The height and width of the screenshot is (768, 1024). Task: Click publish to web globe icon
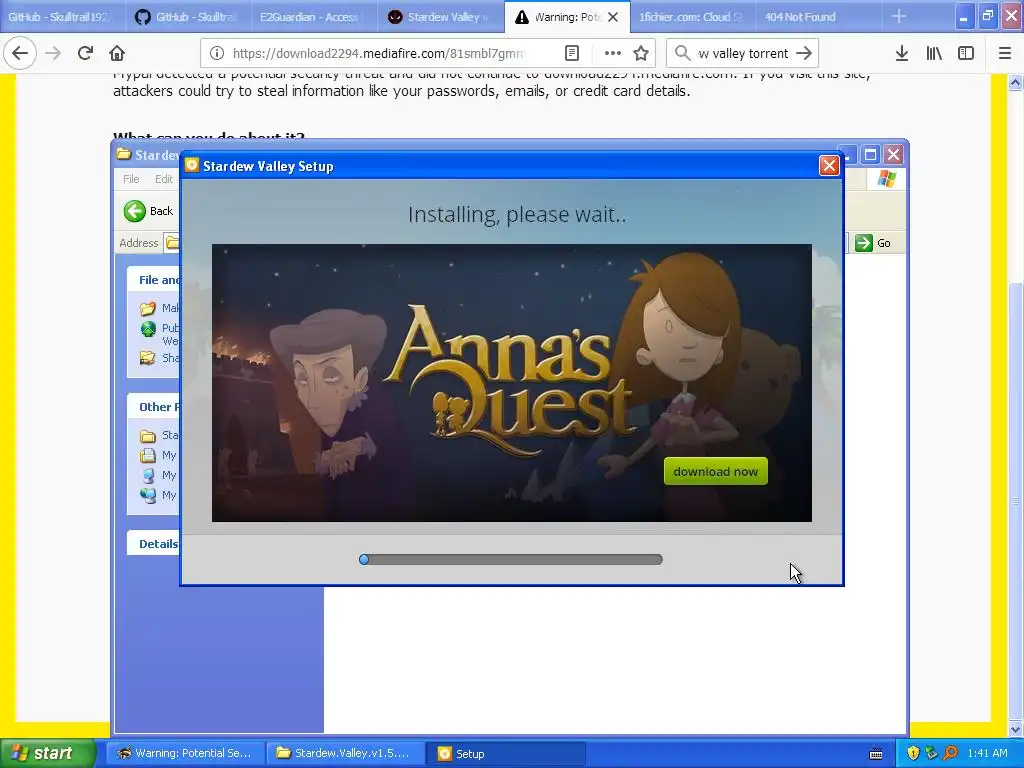pos(148,329)
